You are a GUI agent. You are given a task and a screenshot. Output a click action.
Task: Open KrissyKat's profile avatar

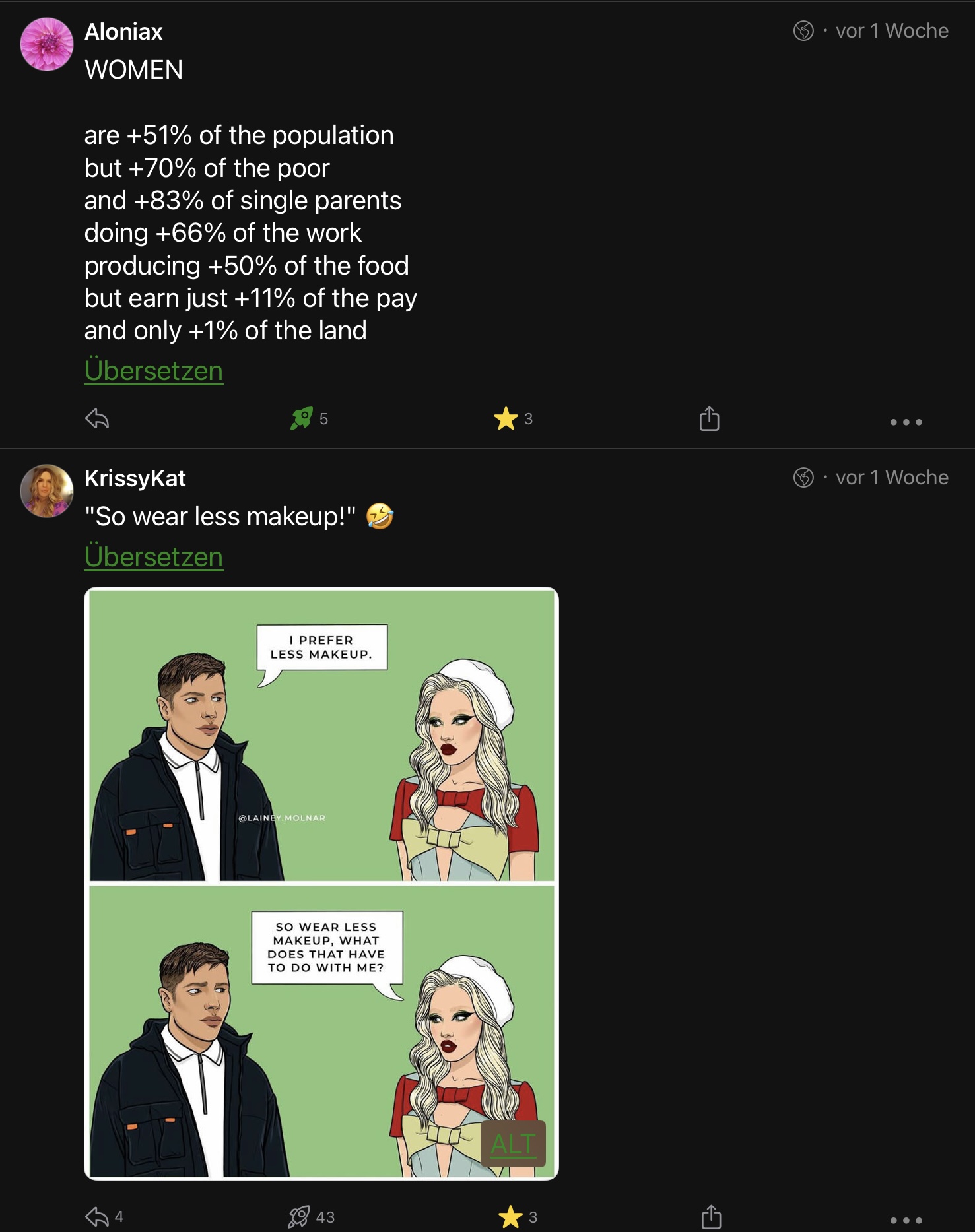point(47,491)
